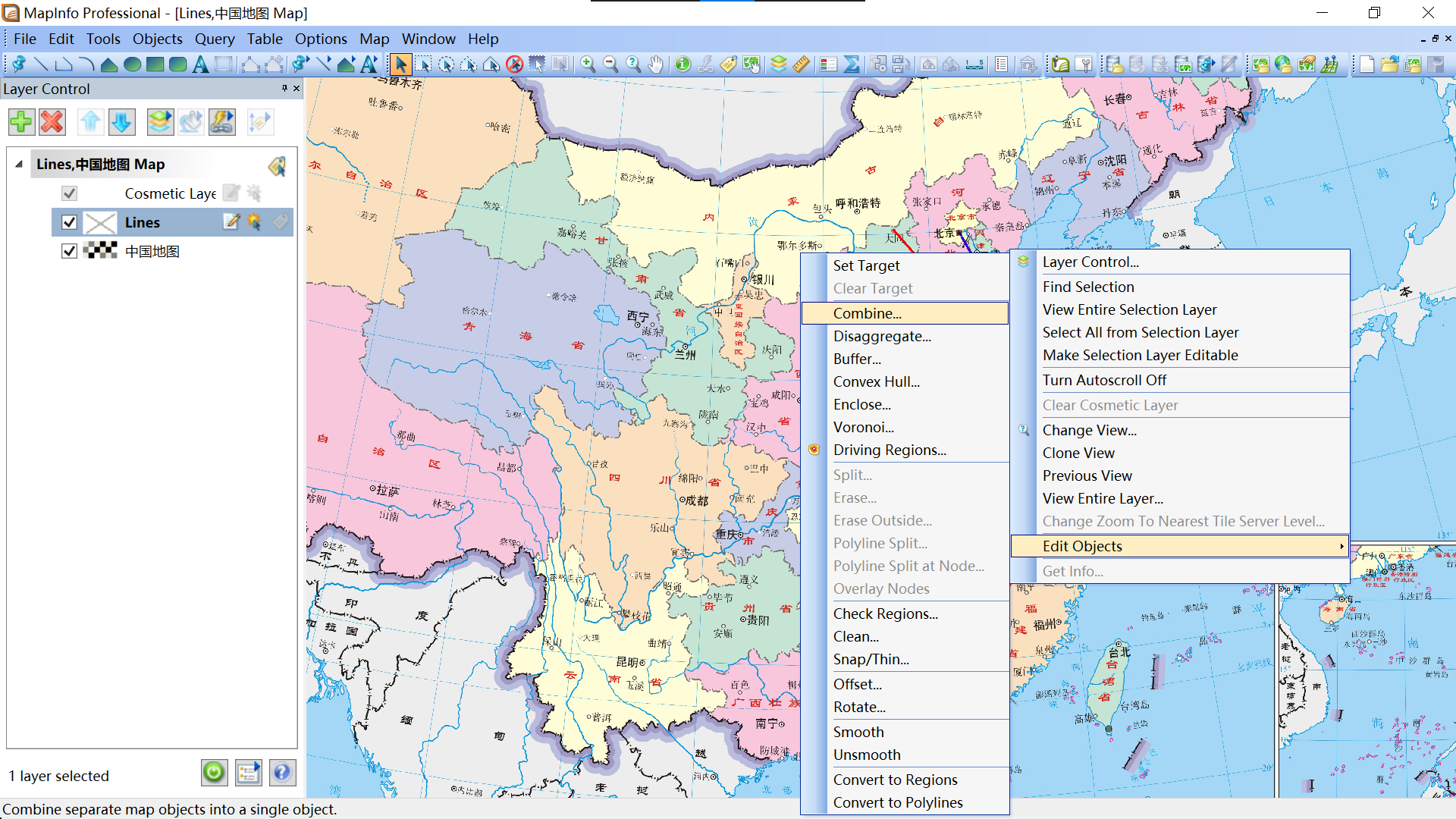Viewport: 1456px width, 819px height.
Task: Toggle the Cosmetic Layer checkbox
Action: tap(69, 193)
